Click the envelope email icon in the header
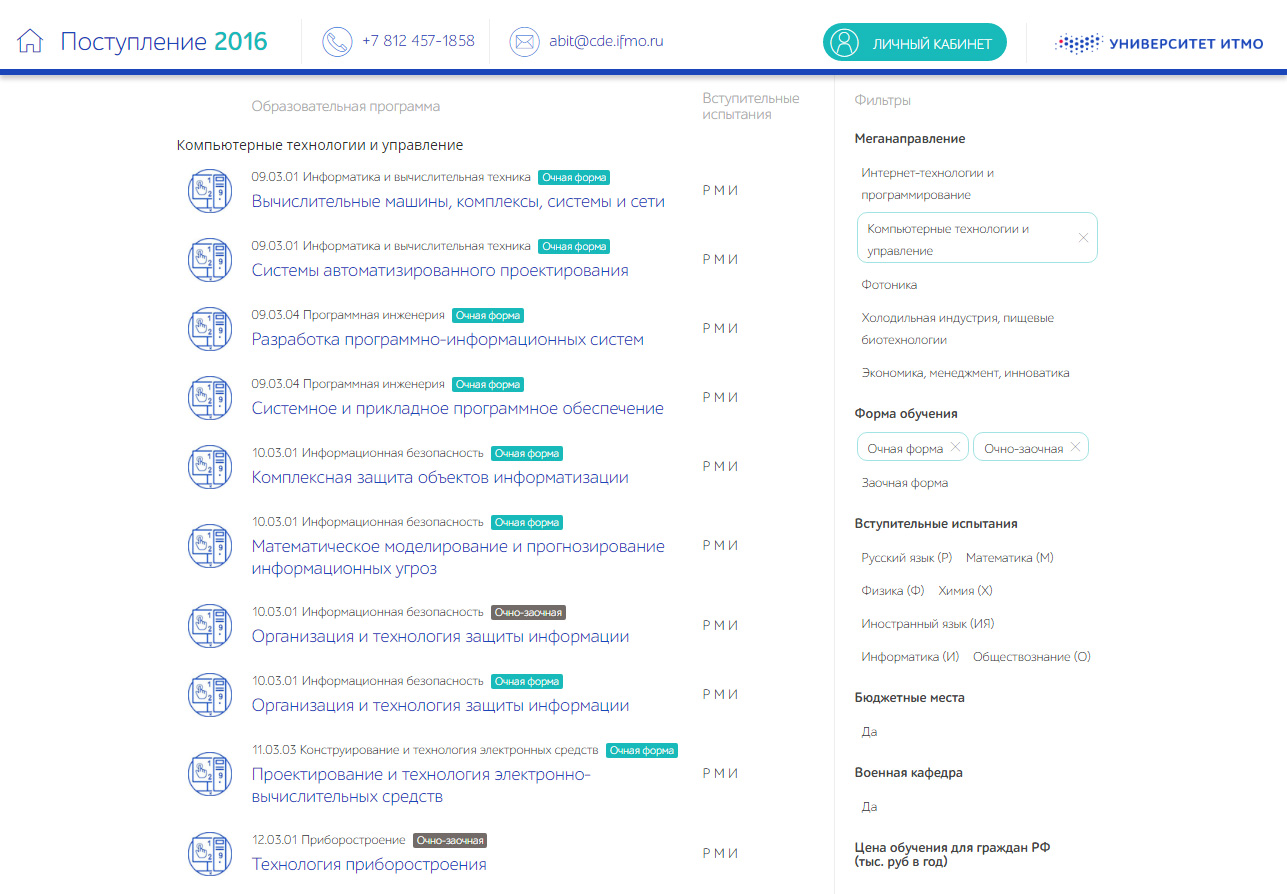Image resolution: width=1287 pixels, height=894 pixels. pyautogui.click(x=524, y=42)
